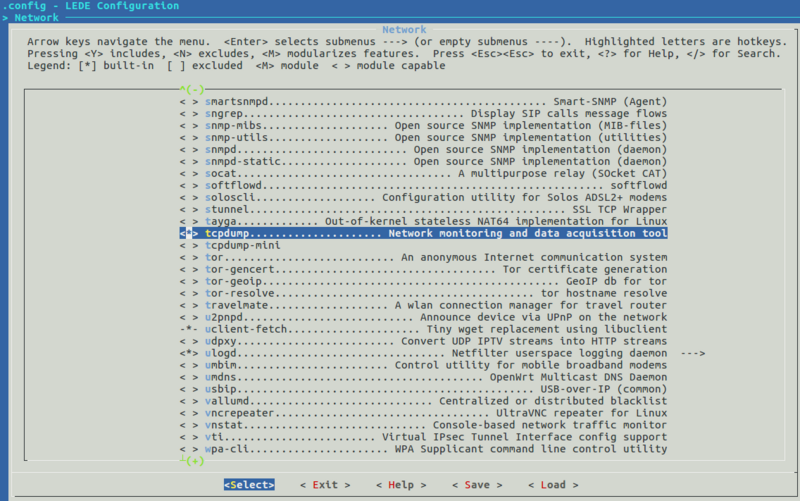The width and height of the screenshot is (800, 501).
Task: Select the softflowd row
Action: click(x=423, y=185)
